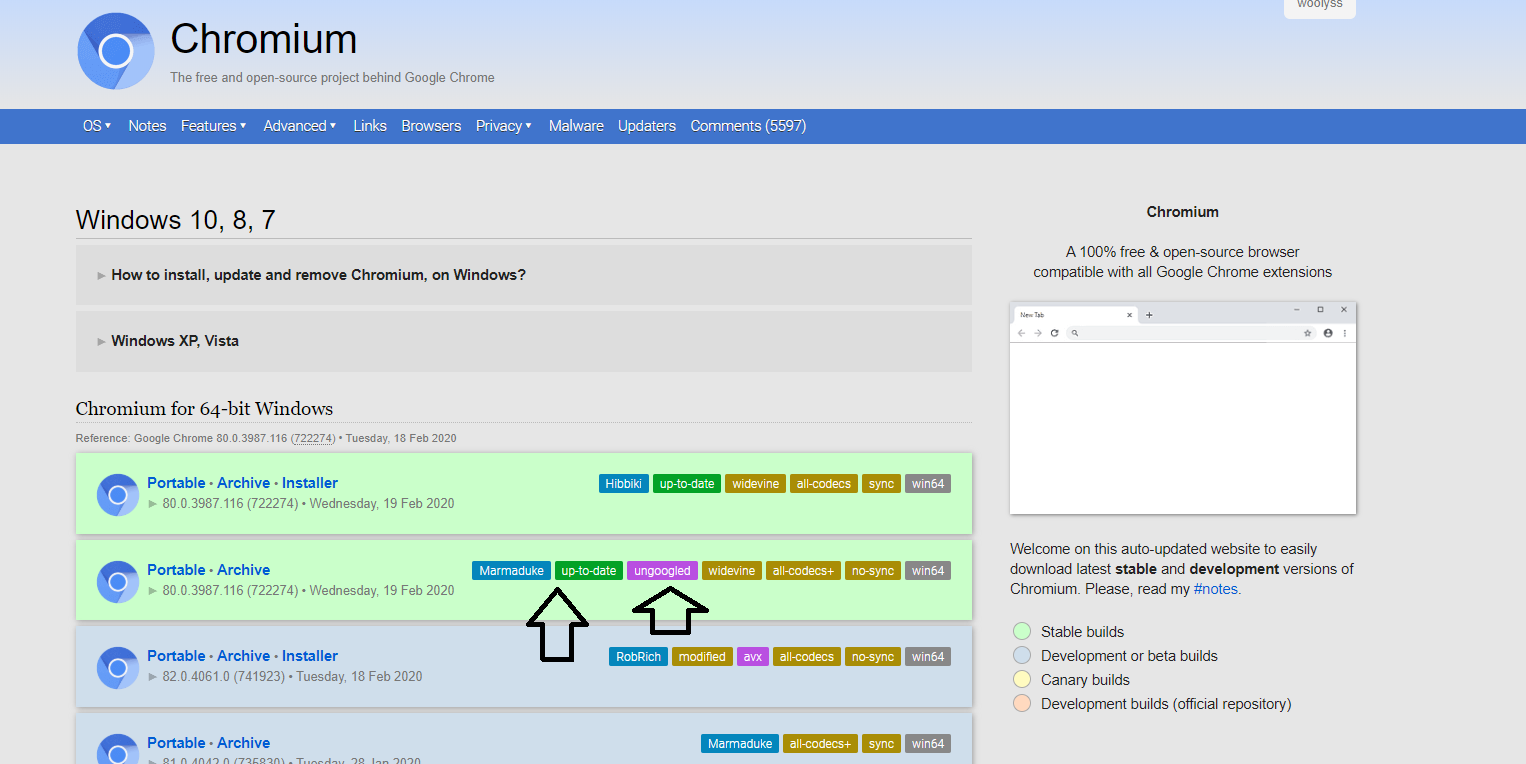Expand the Windows XP, Vista section
Image resolution: width=1526 pixels, height=764 pixels.
[175, 341]
